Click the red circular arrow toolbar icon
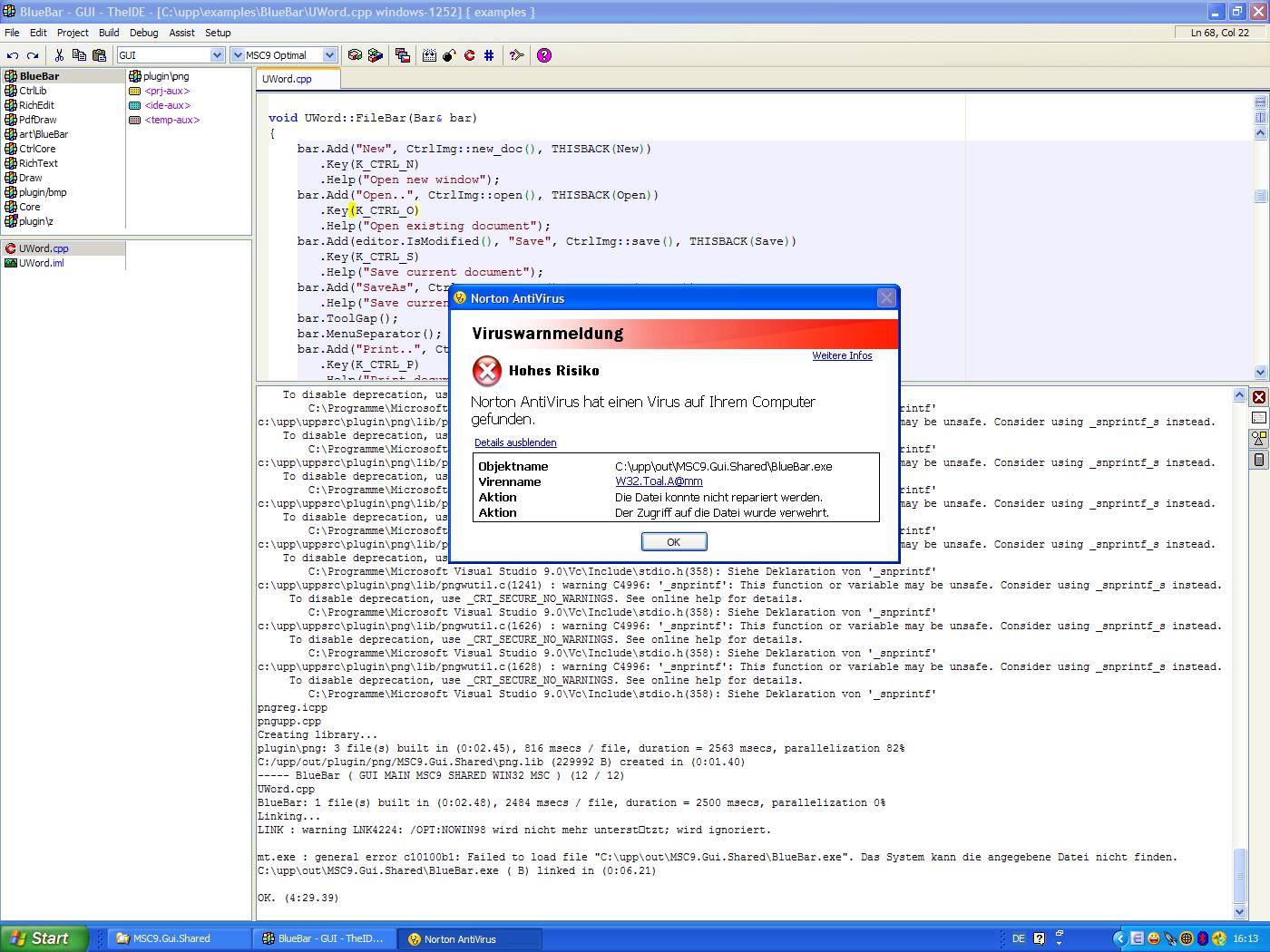The image size is (1270, 952). coord(469,55)
